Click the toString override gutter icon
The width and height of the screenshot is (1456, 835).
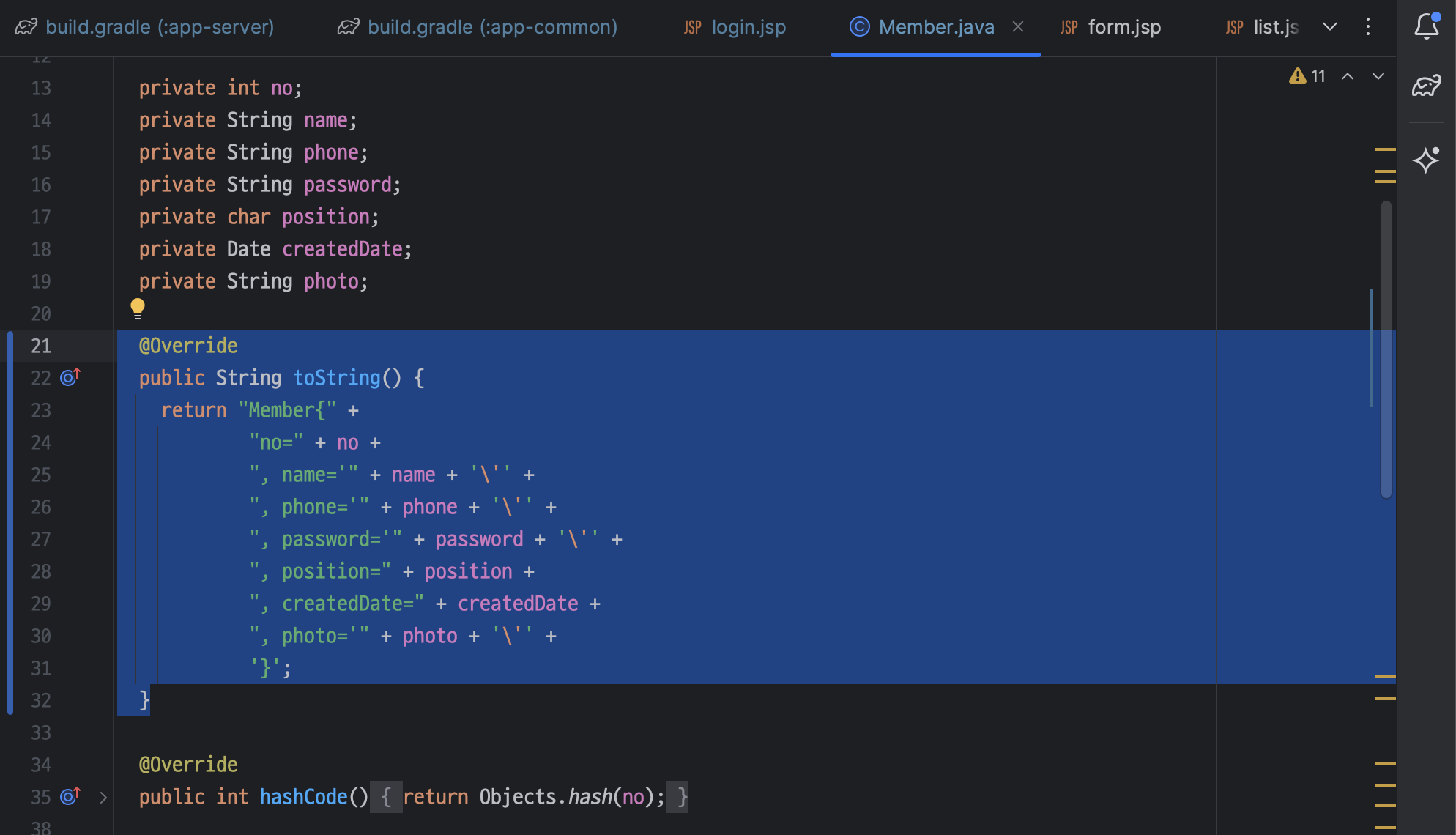click(70, 377)
